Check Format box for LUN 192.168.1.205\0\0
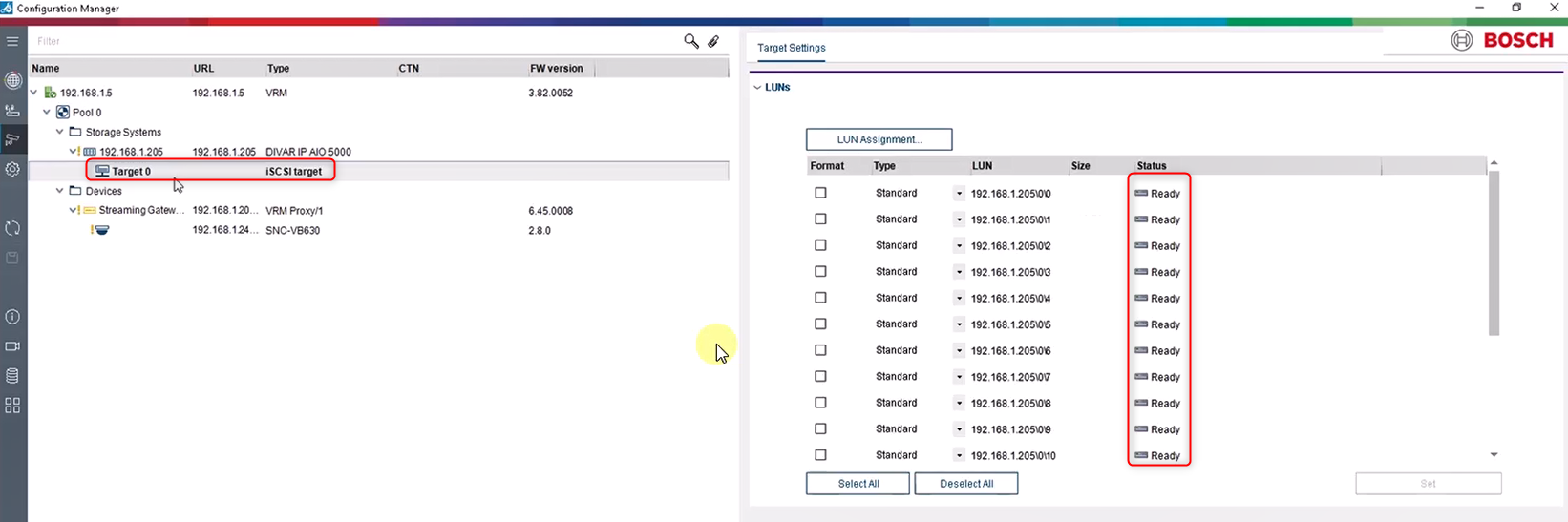This screenshot has width=1568, height=522. coord(820,193)
